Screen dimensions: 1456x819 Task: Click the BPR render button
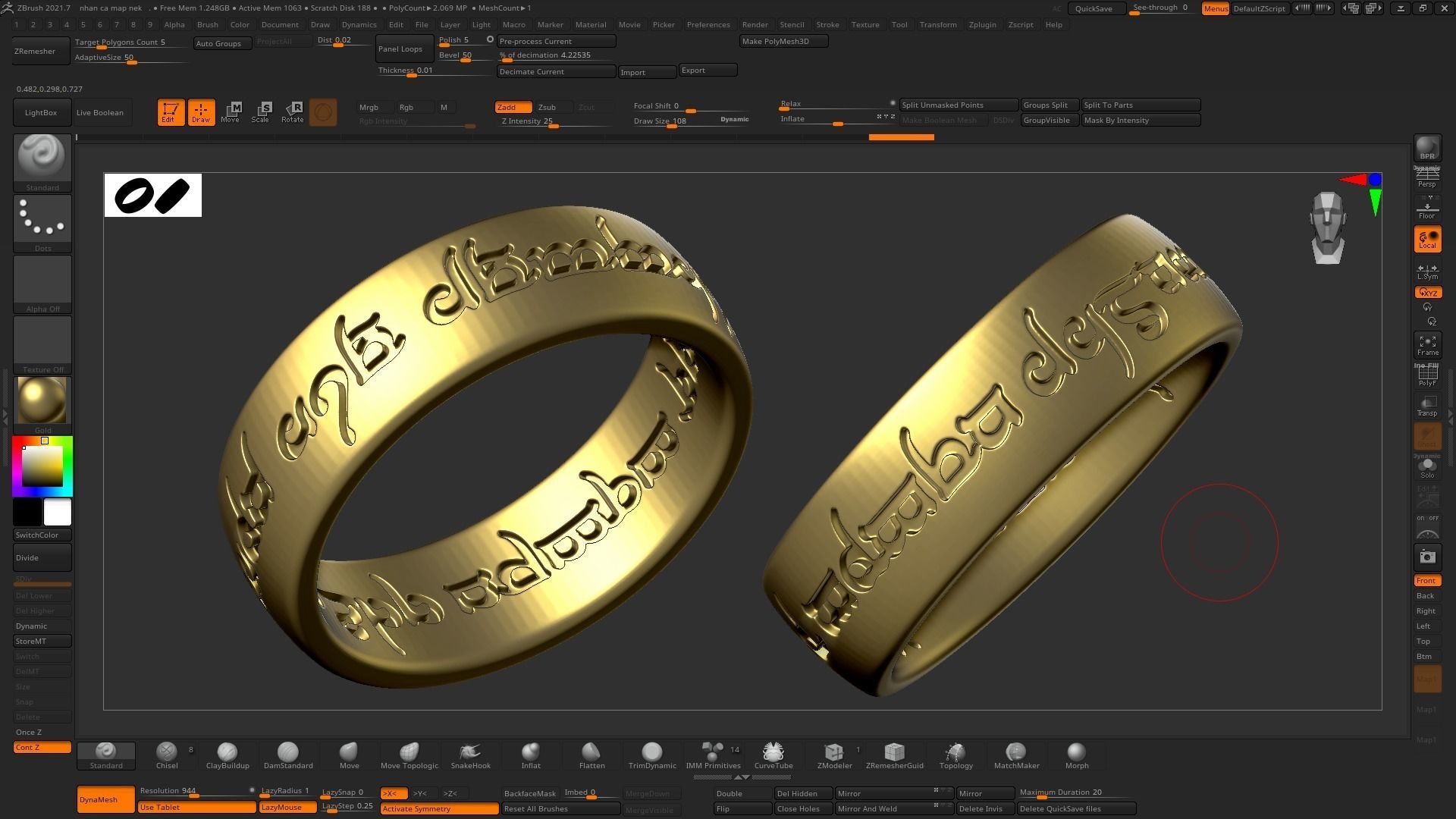(x=1427, y=149)
